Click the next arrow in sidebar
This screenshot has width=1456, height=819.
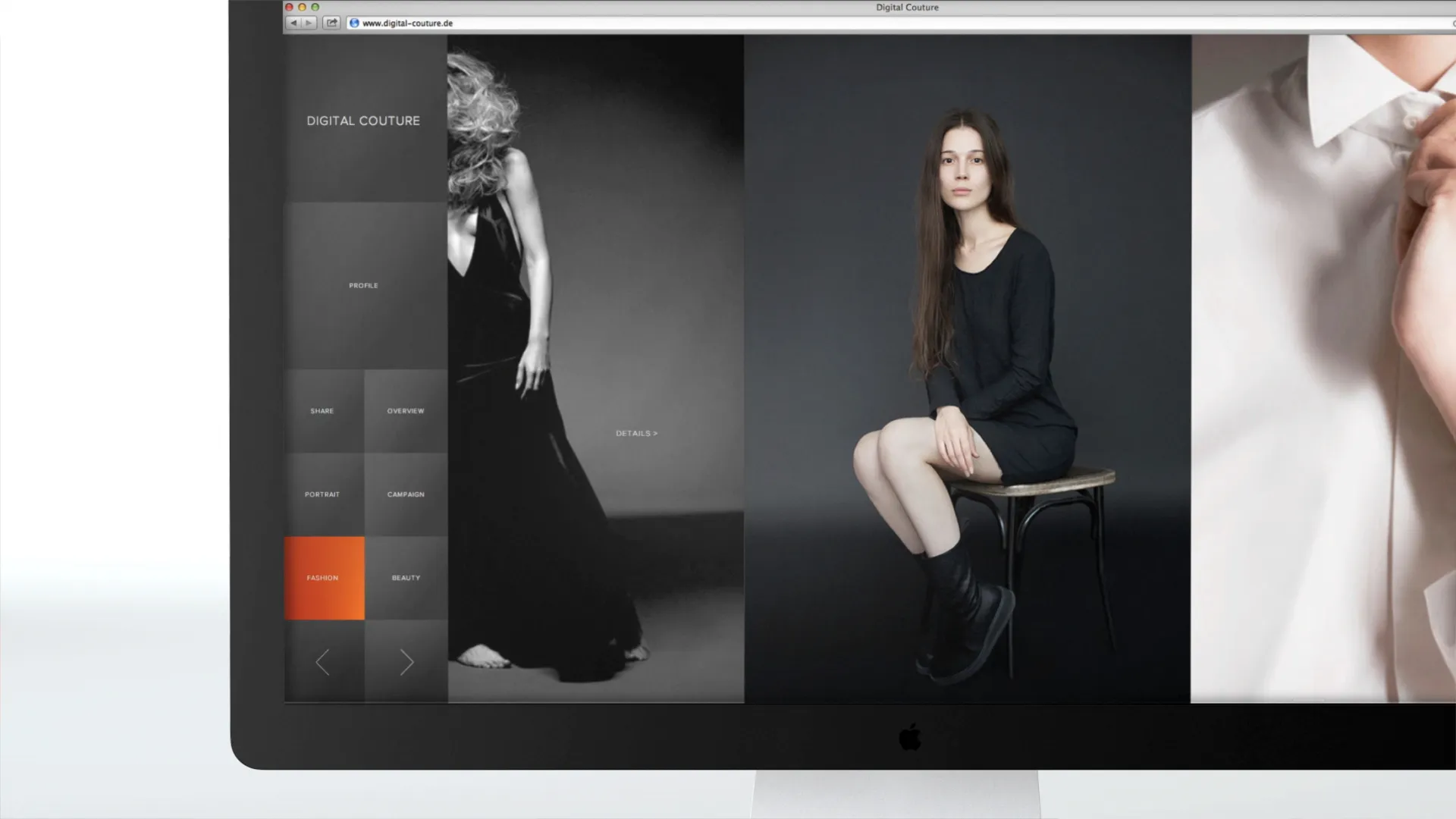(406, 662)
